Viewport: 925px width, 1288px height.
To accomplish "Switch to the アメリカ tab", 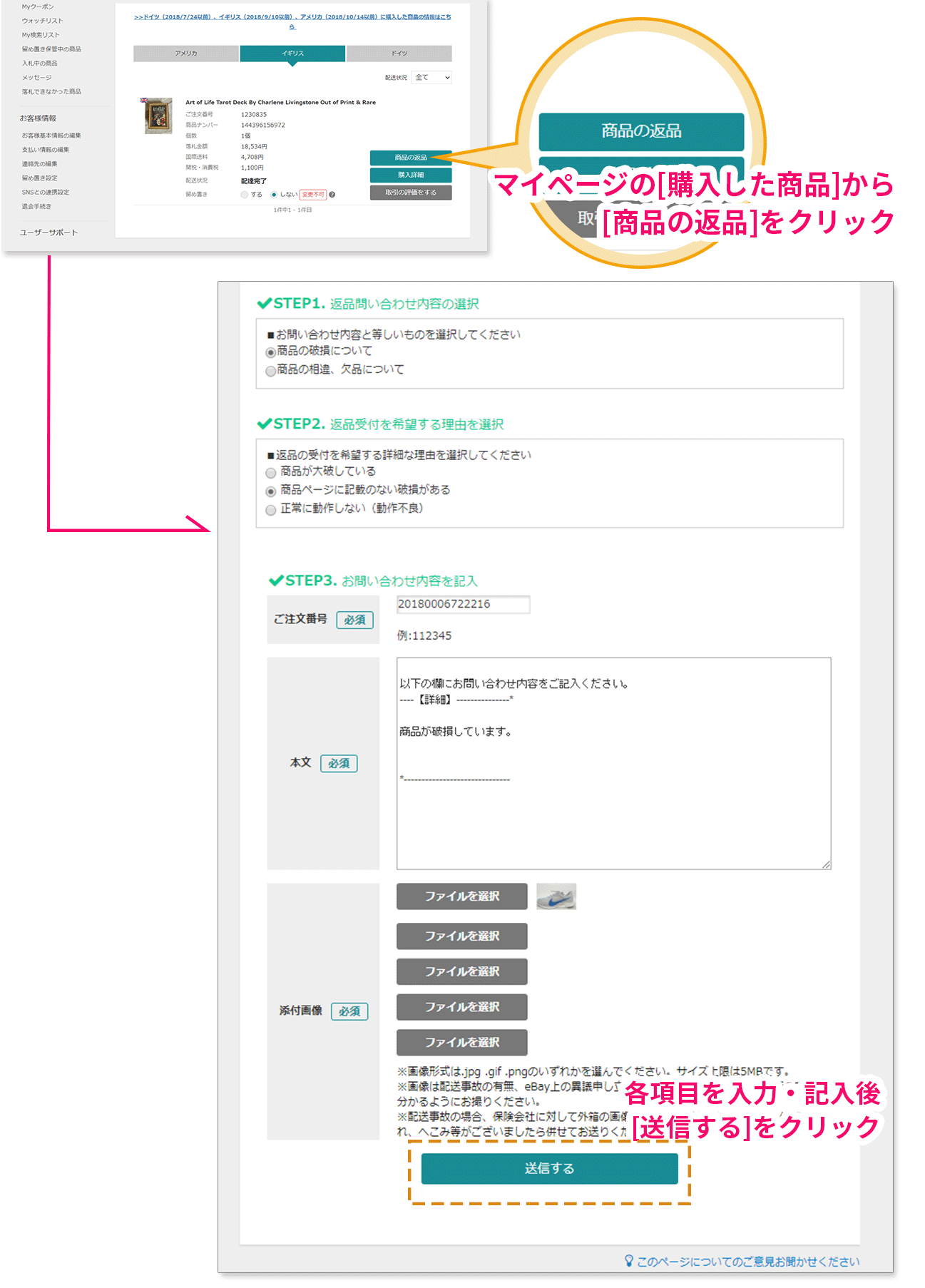I will (186, 53).
